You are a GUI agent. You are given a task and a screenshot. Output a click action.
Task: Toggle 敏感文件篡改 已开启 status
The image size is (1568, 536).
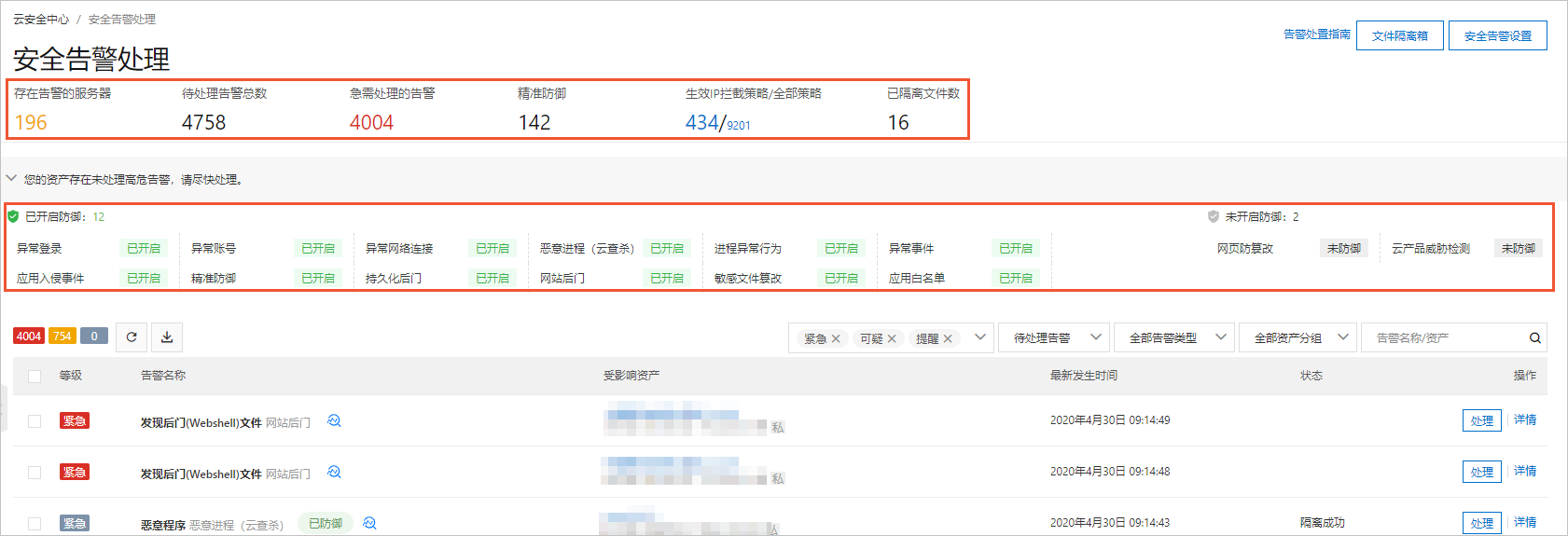point(841,279)
